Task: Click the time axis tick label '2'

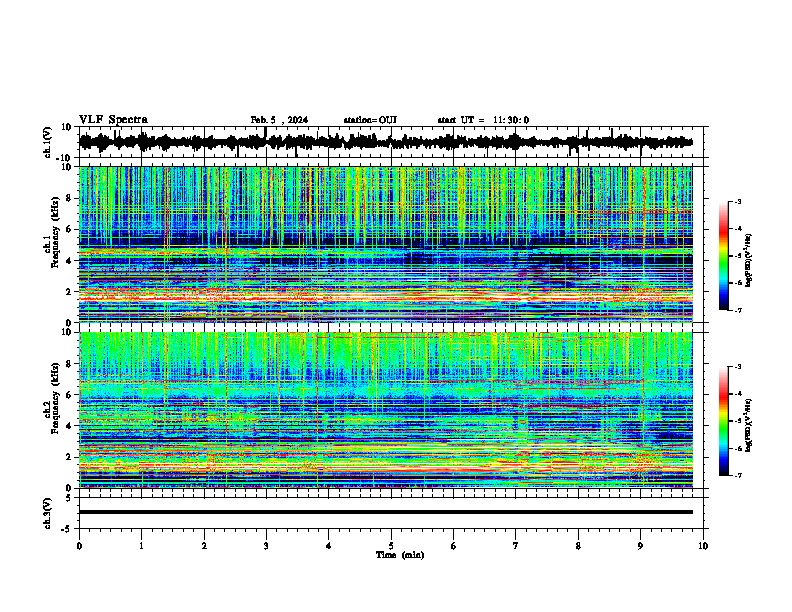Action: tap(204, 546)
